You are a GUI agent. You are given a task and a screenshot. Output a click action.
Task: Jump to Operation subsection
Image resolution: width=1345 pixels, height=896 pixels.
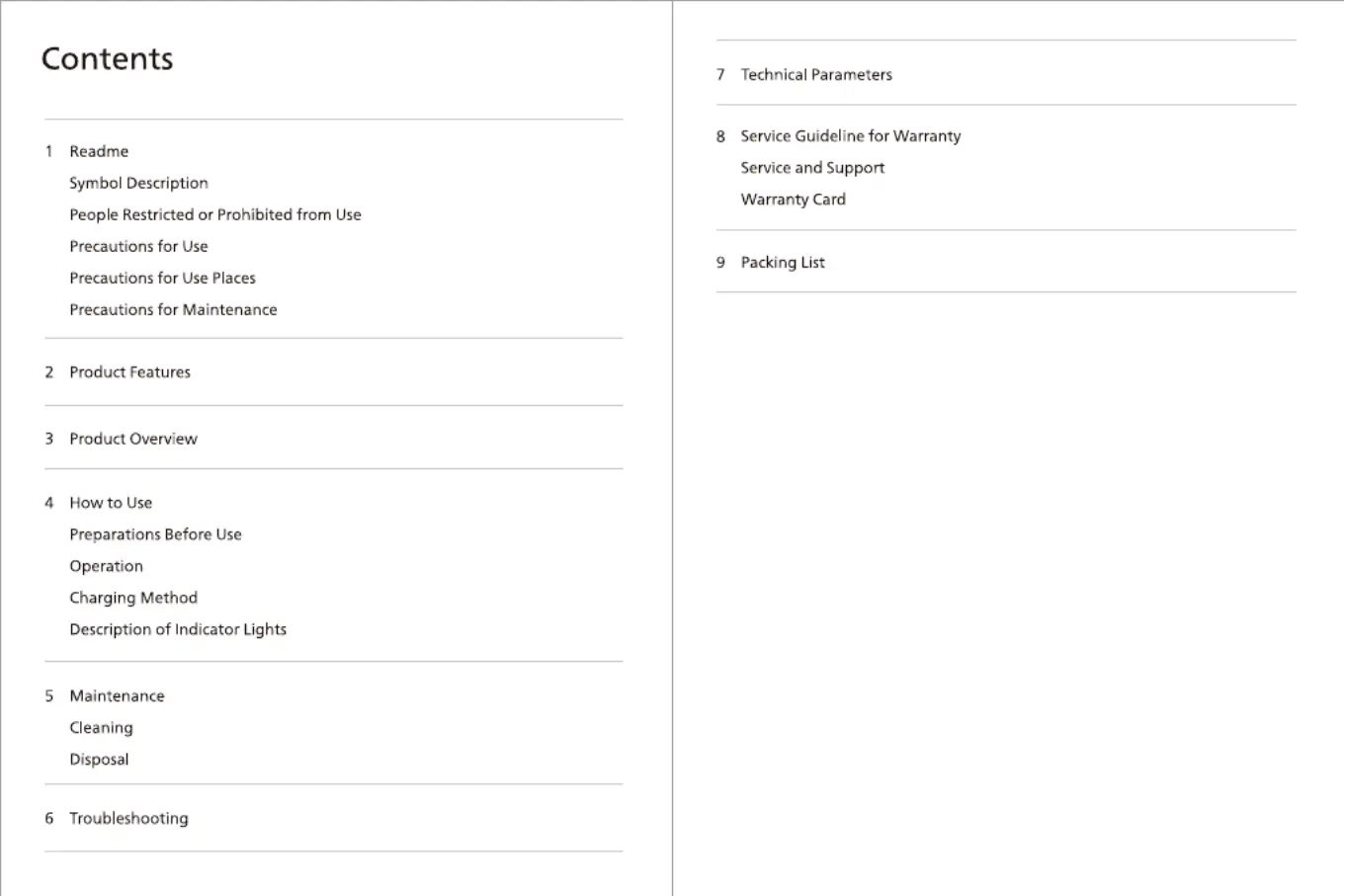[x=106, y=566]
